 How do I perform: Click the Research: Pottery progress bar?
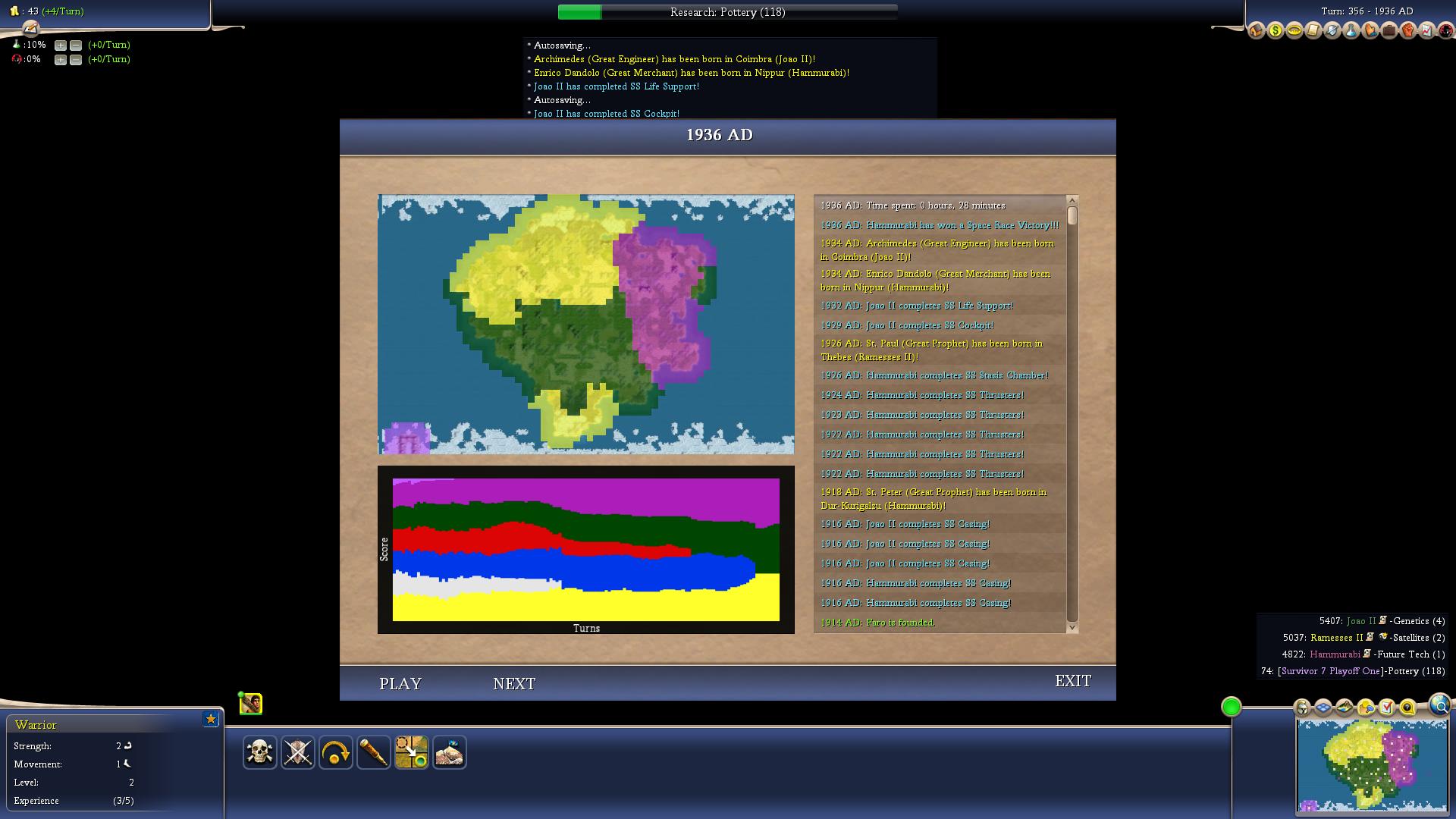click(x=727, y=12)
